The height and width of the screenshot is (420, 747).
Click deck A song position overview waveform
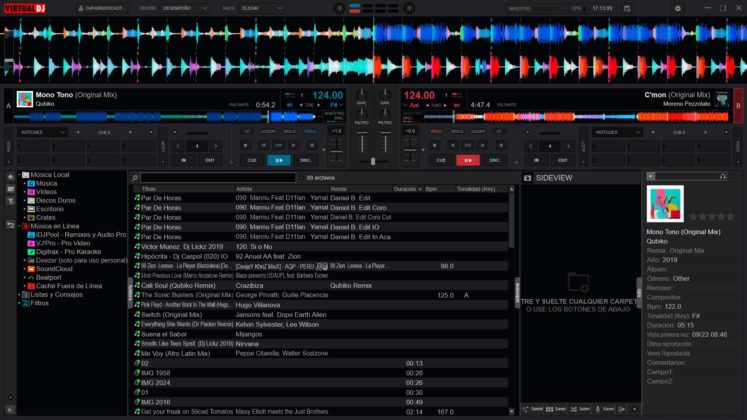[x=164, y=116]
